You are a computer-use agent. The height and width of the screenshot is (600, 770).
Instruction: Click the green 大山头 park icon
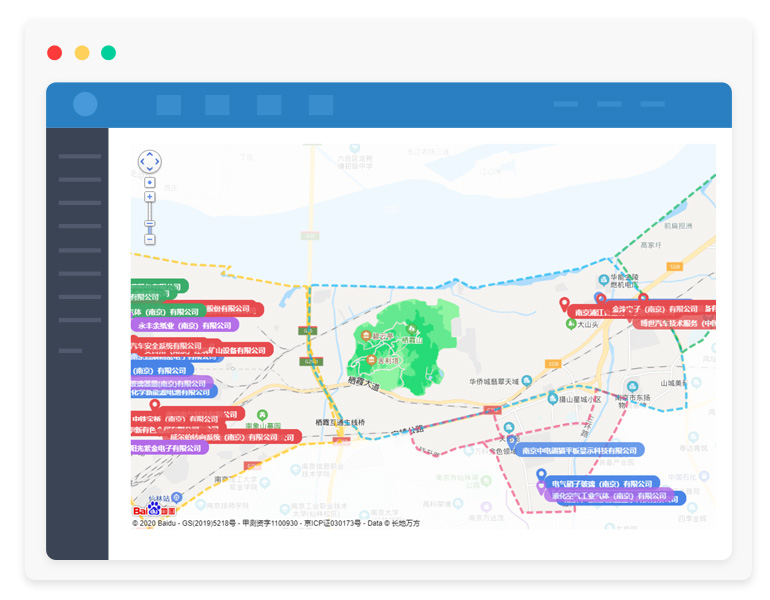(571, 324)
